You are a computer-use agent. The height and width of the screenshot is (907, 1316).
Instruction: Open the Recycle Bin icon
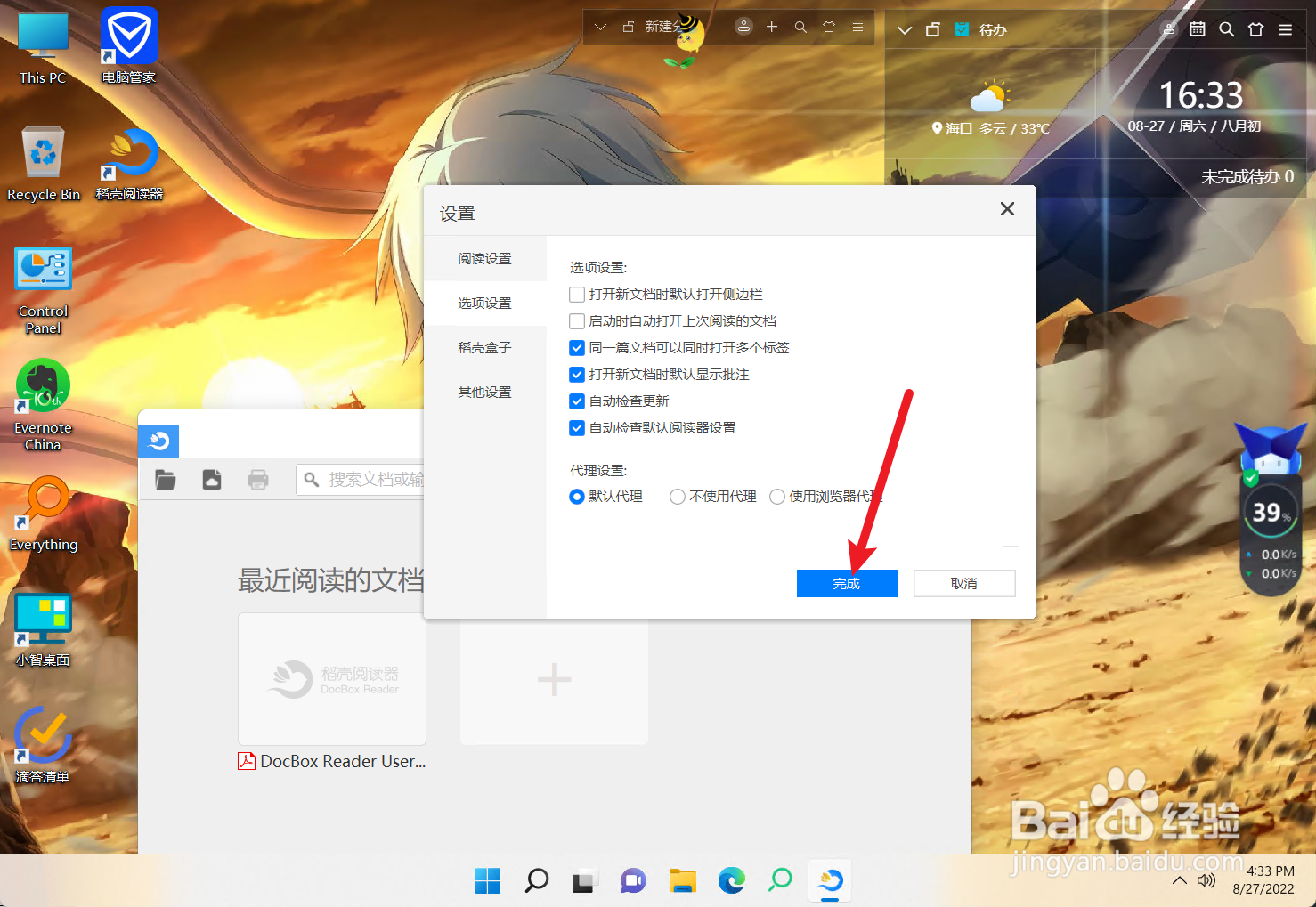click(x=44, y=164)
